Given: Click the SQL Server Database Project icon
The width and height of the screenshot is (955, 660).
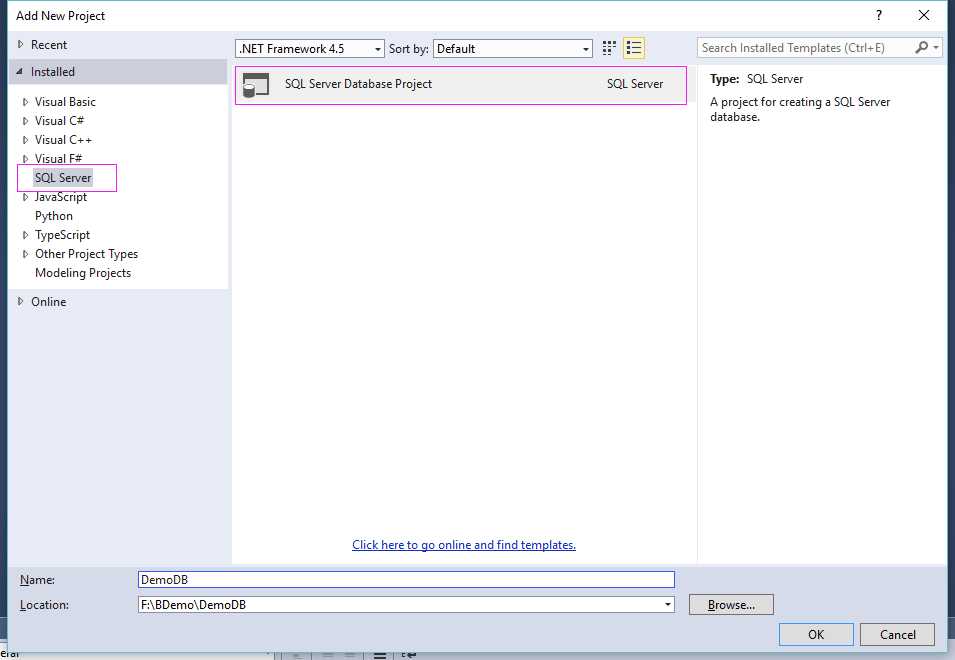Looking at the screenshot, I should point(256,85).
